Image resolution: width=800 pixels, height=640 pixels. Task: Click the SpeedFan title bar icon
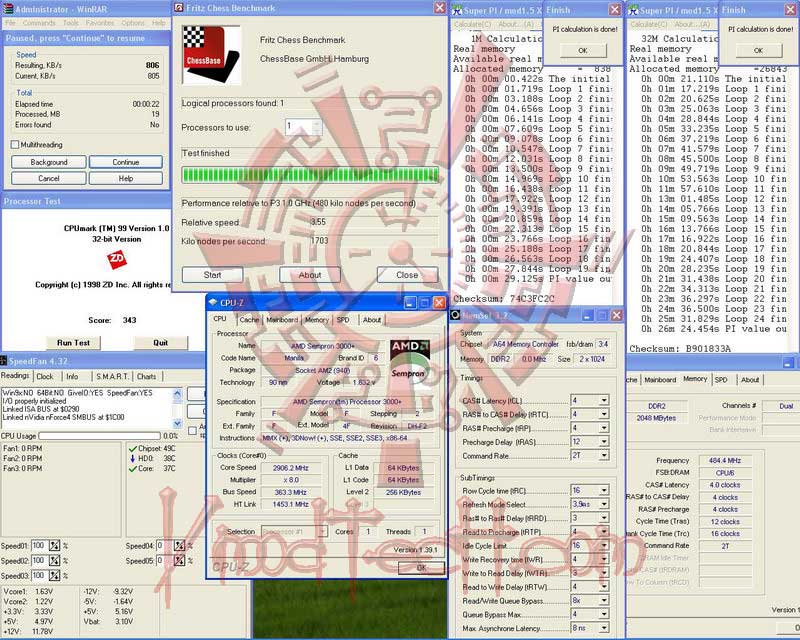click(x=4, y=361)
